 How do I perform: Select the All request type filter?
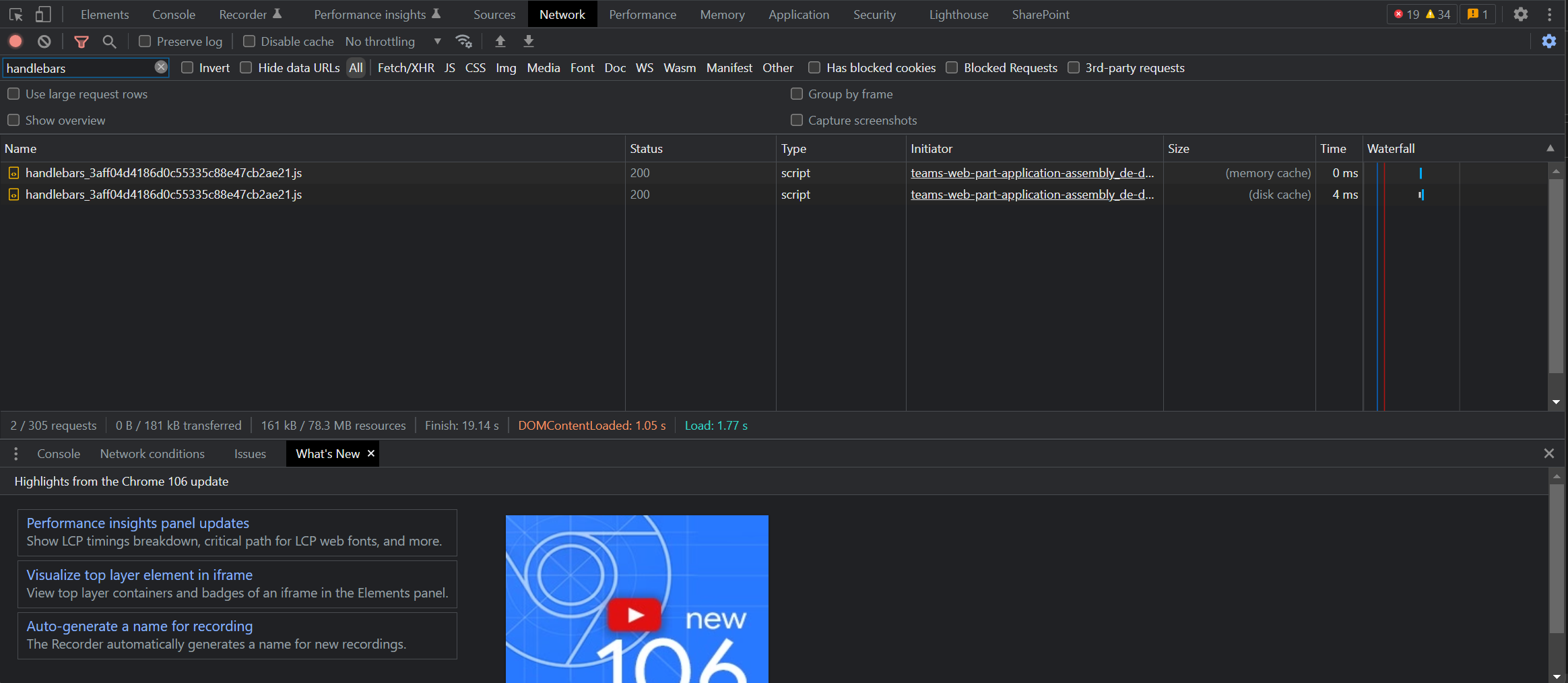tap(356, 68)
